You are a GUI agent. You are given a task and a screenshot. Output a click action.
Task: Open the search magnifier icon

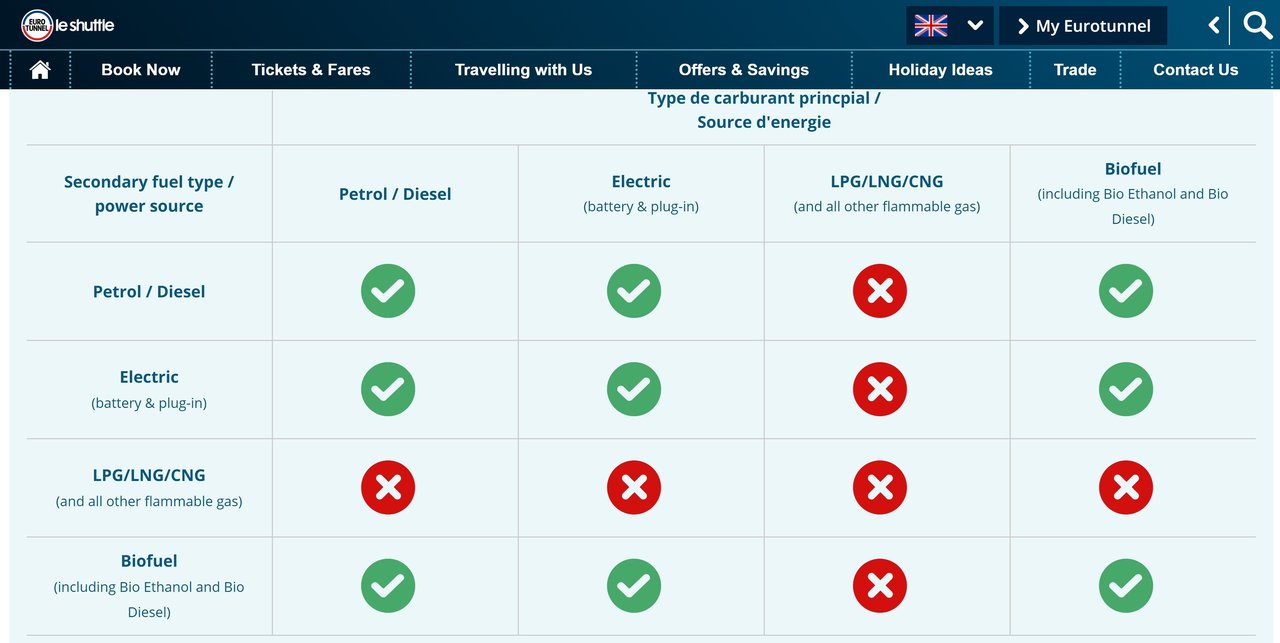click(1257, 25)
